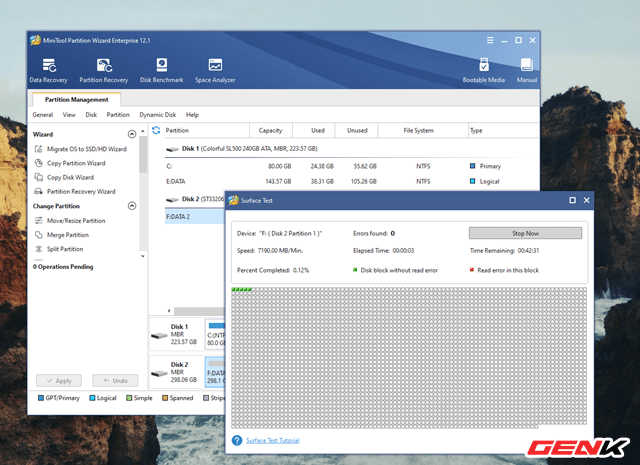Open the View menu

pos(69,115)
